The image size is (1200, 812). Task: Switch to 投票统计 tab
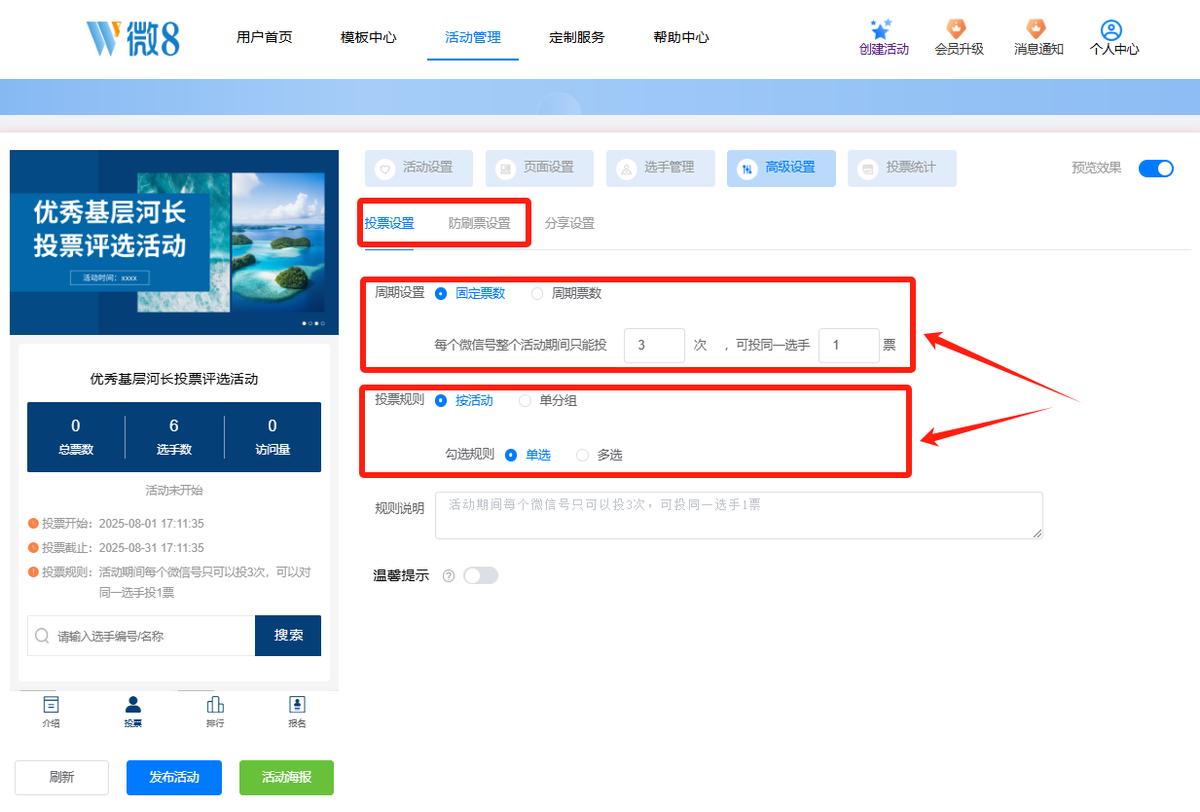(x=902, y=168)
